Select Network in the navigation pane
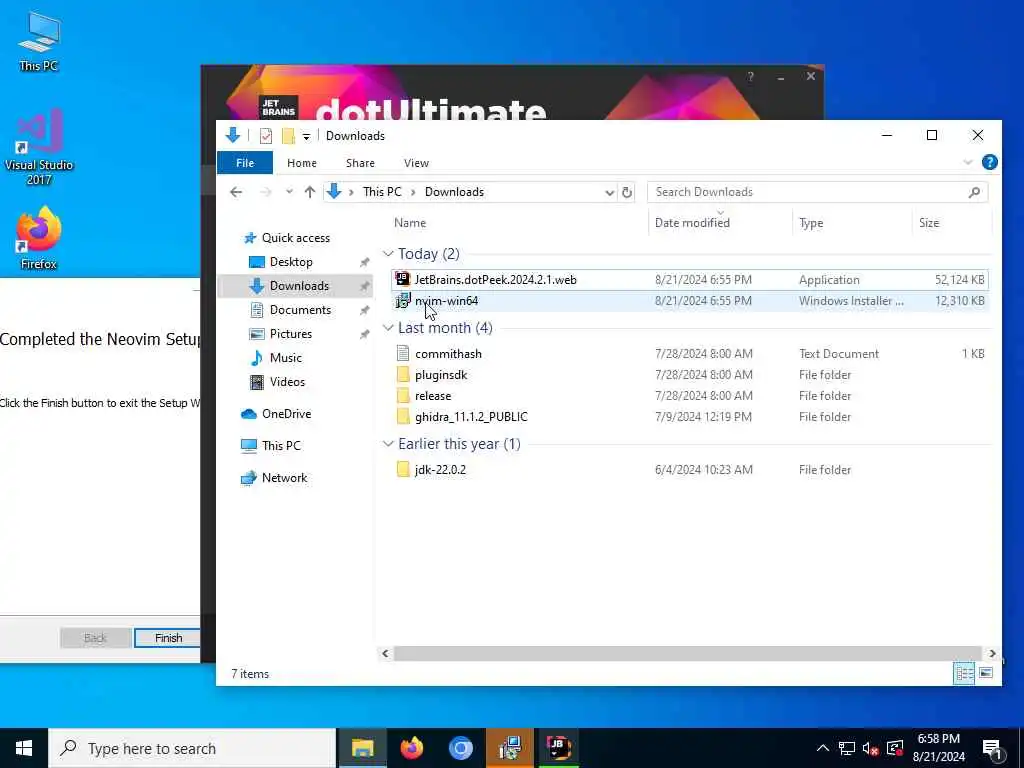1024x768 pixels. [x=284, y=478]
